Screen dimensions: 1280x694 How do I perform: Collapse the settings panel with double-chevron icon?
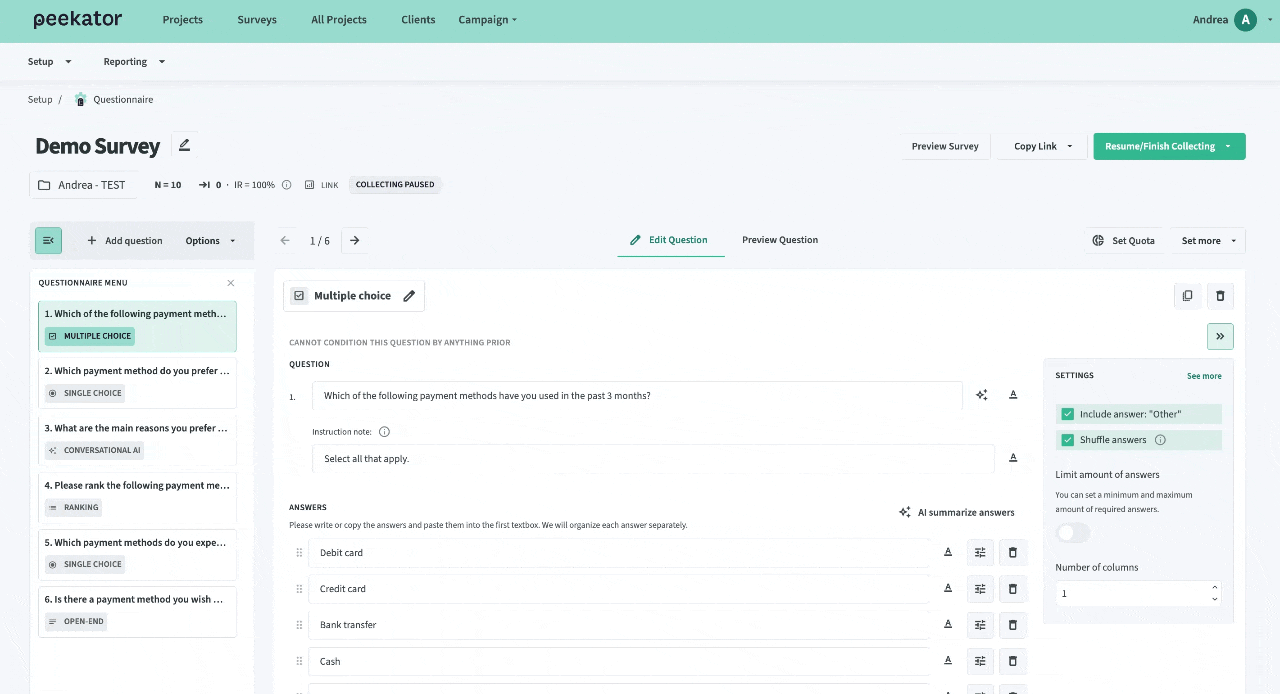(x=1220, y=336)
